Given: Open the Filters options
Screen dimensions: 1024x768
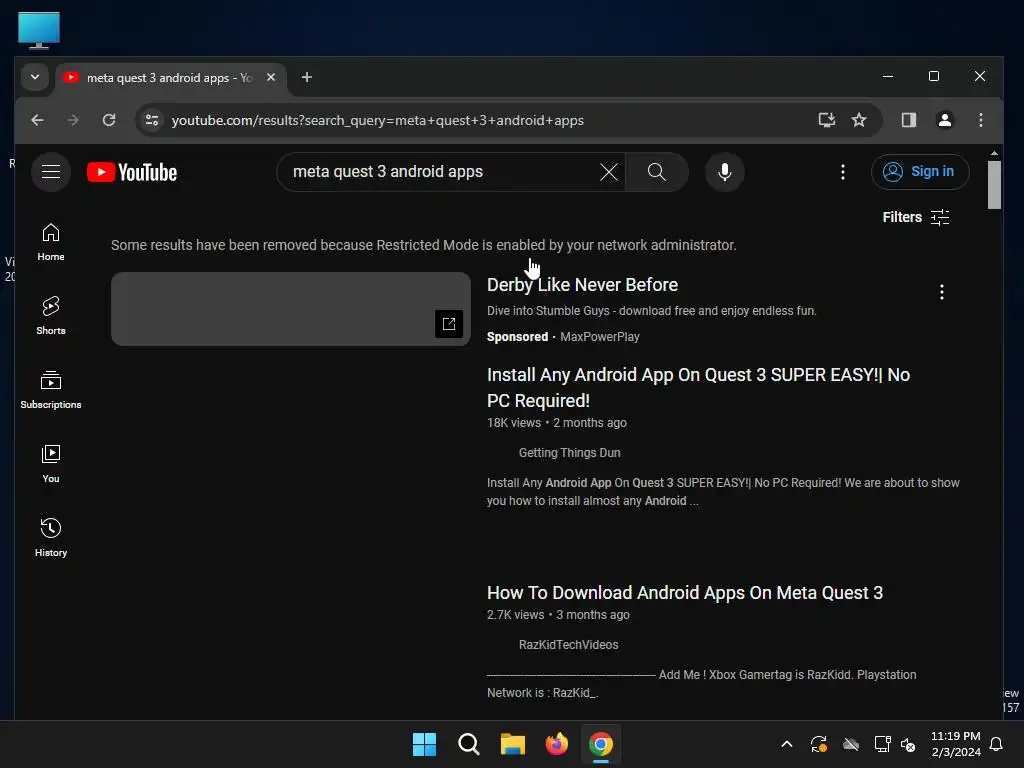Looking at the screenshot, I should [916, 217].
